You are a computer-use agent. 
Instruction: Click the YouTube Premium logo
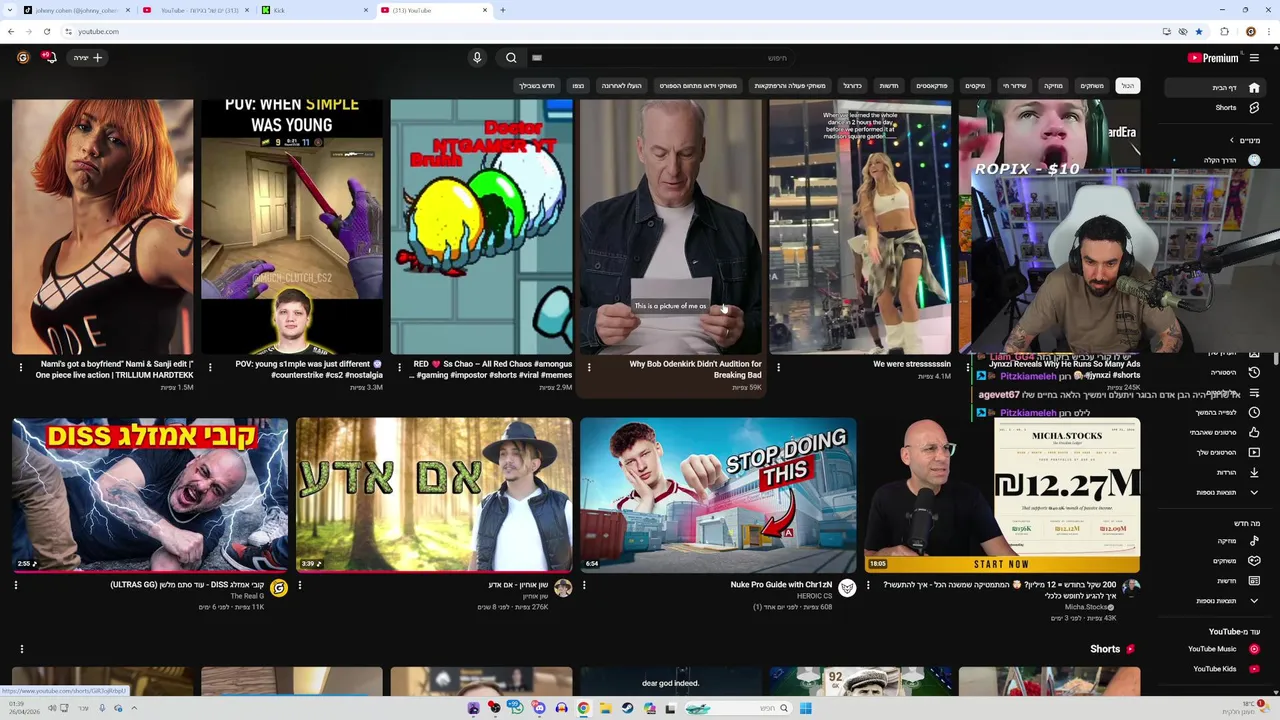point(1213,58)
